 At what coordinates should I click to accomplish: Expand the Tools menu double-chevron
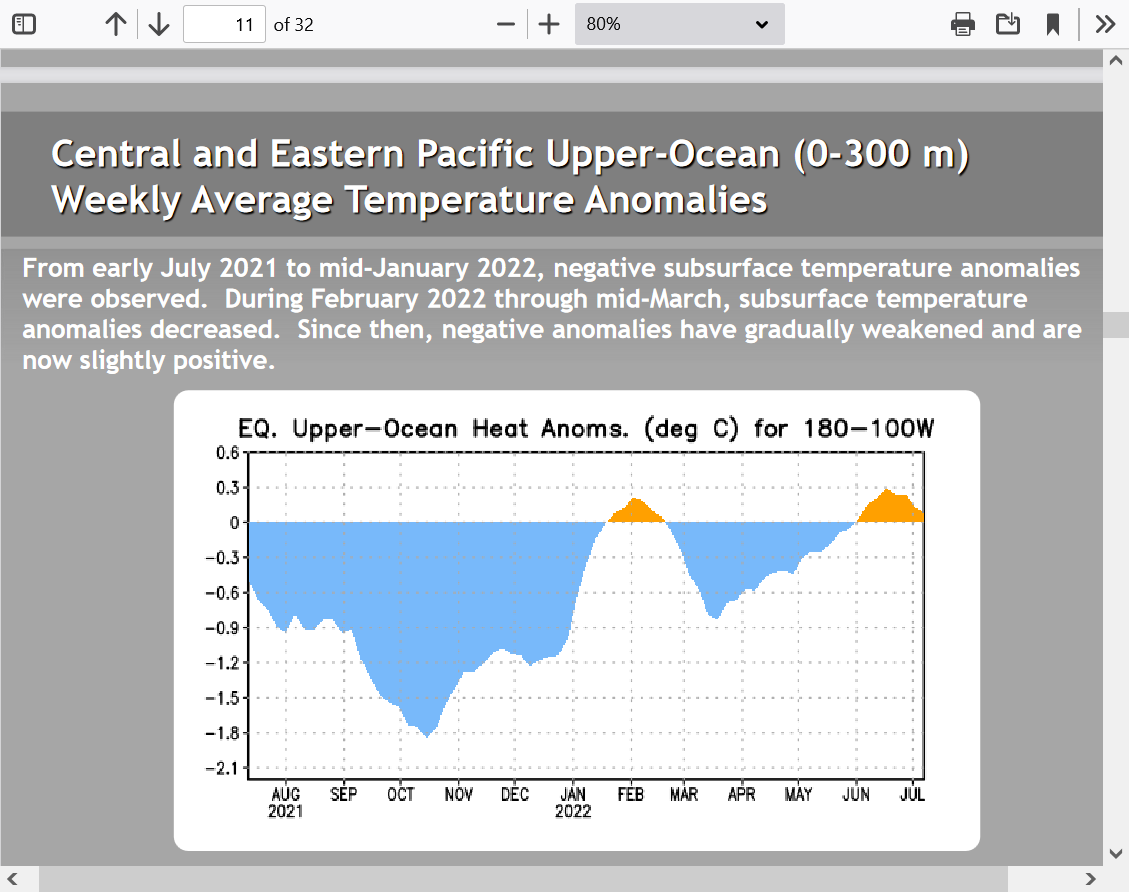click(x=1105, y=24)
